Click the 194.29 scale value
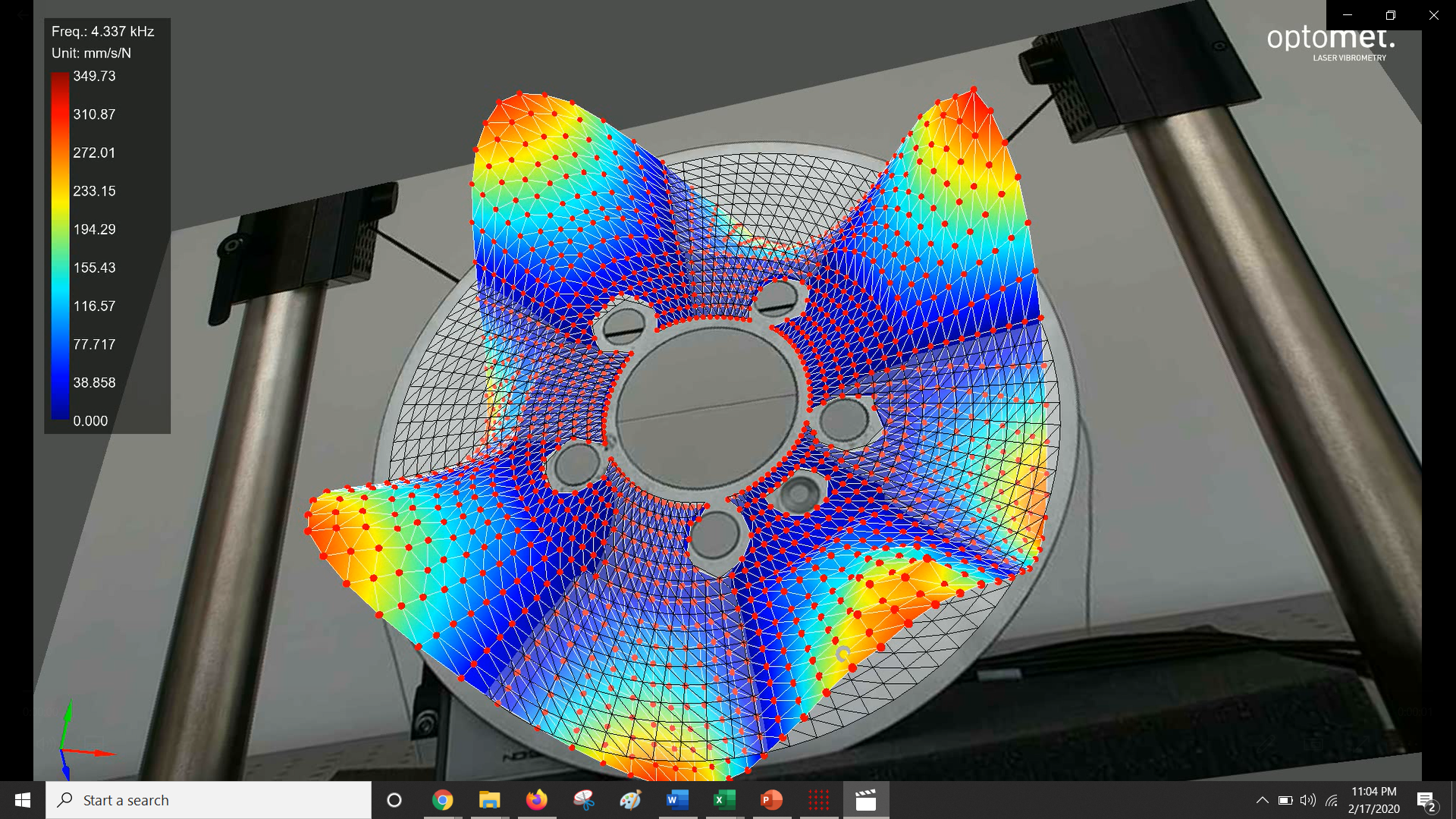The height and width of the screenshot is (819, 1456). (94, 230)
